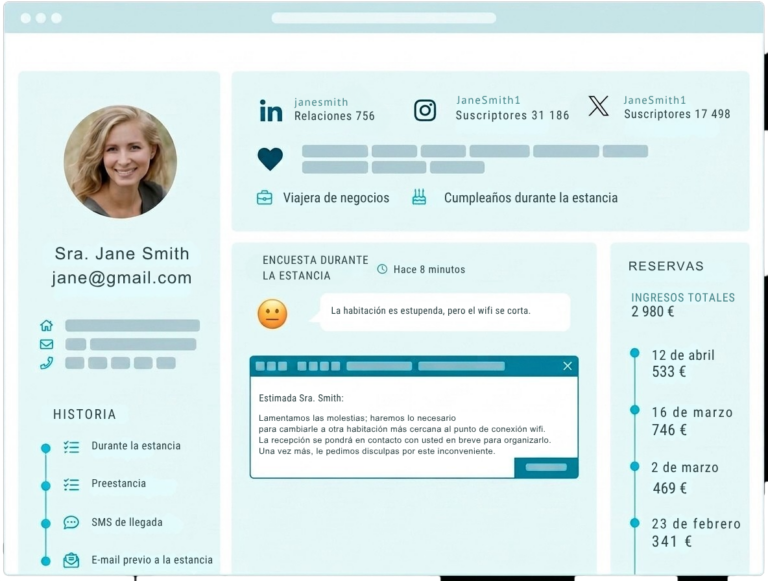Select the 341 € reservation amount
This screenshot has width=768, height=581.
click(672, 541)
